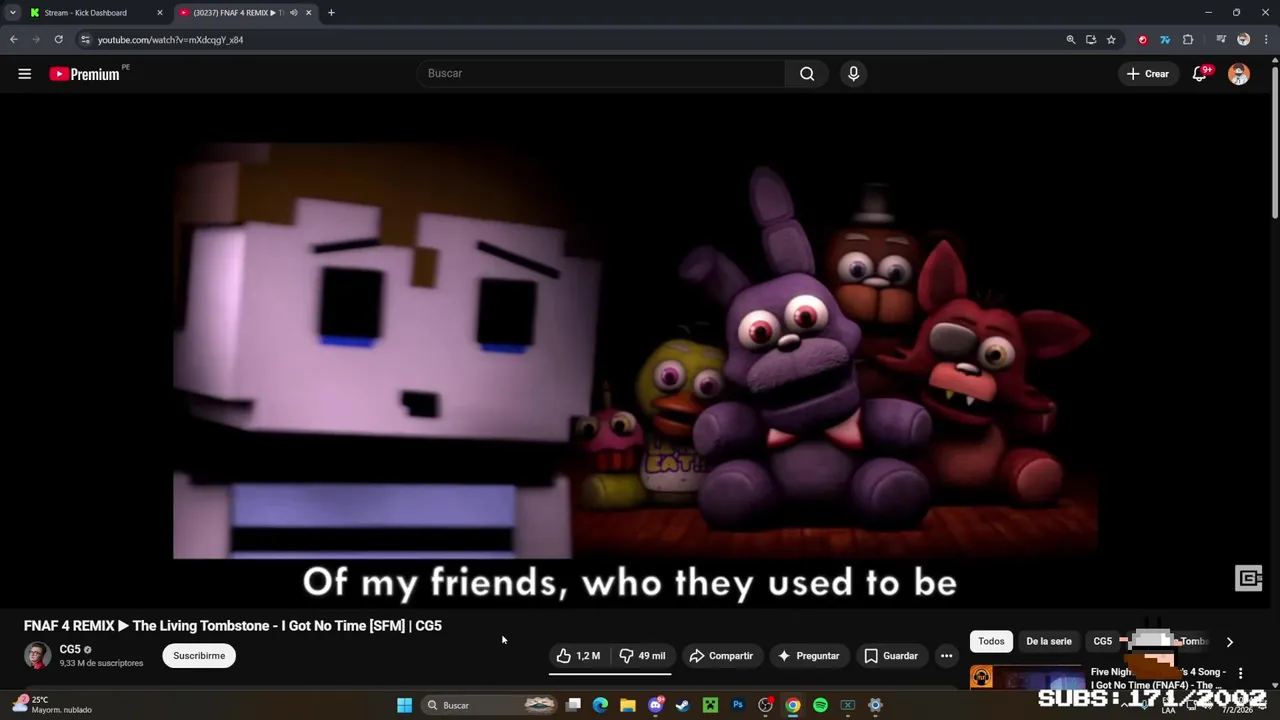Image resolution: width=1280 pixels, height=720 pixels.
Task: Open the weather widget showing 25°C
Action: click(52, 705)
